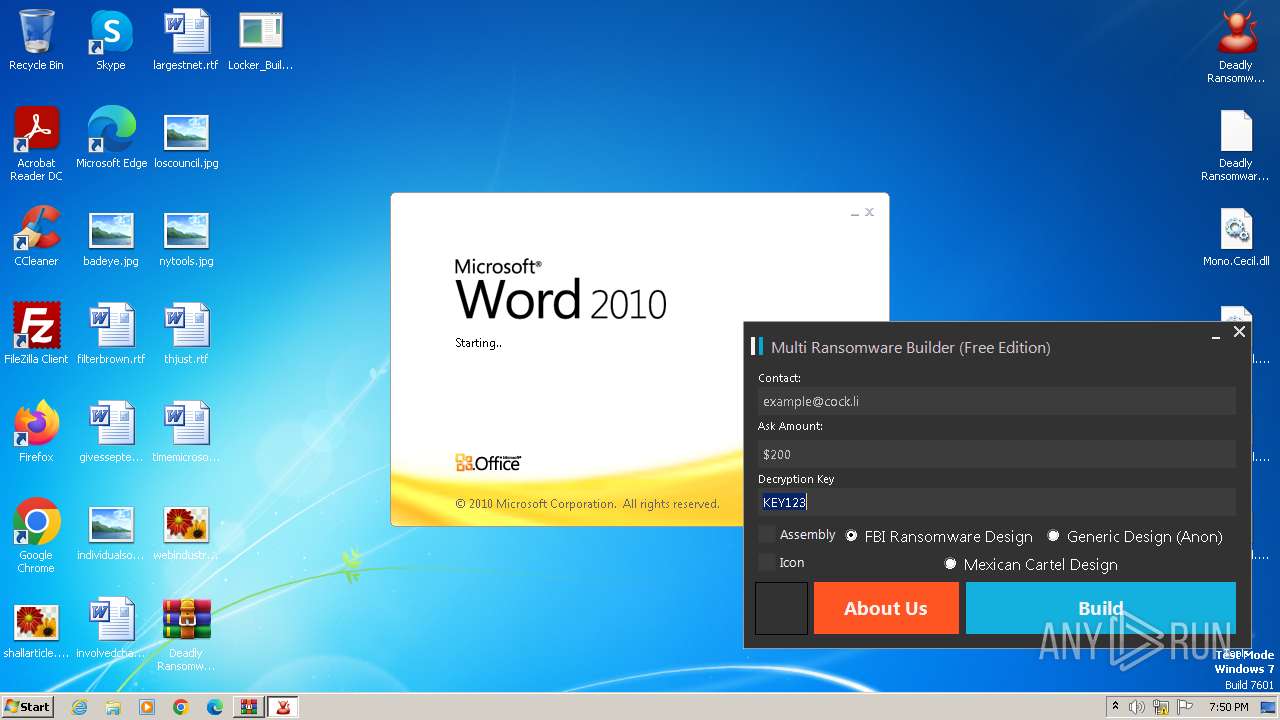Launch Internet Explorer from taskbar
This screenshot has width=1280, height=720.
pyautogui.click(x=79, y=707)
